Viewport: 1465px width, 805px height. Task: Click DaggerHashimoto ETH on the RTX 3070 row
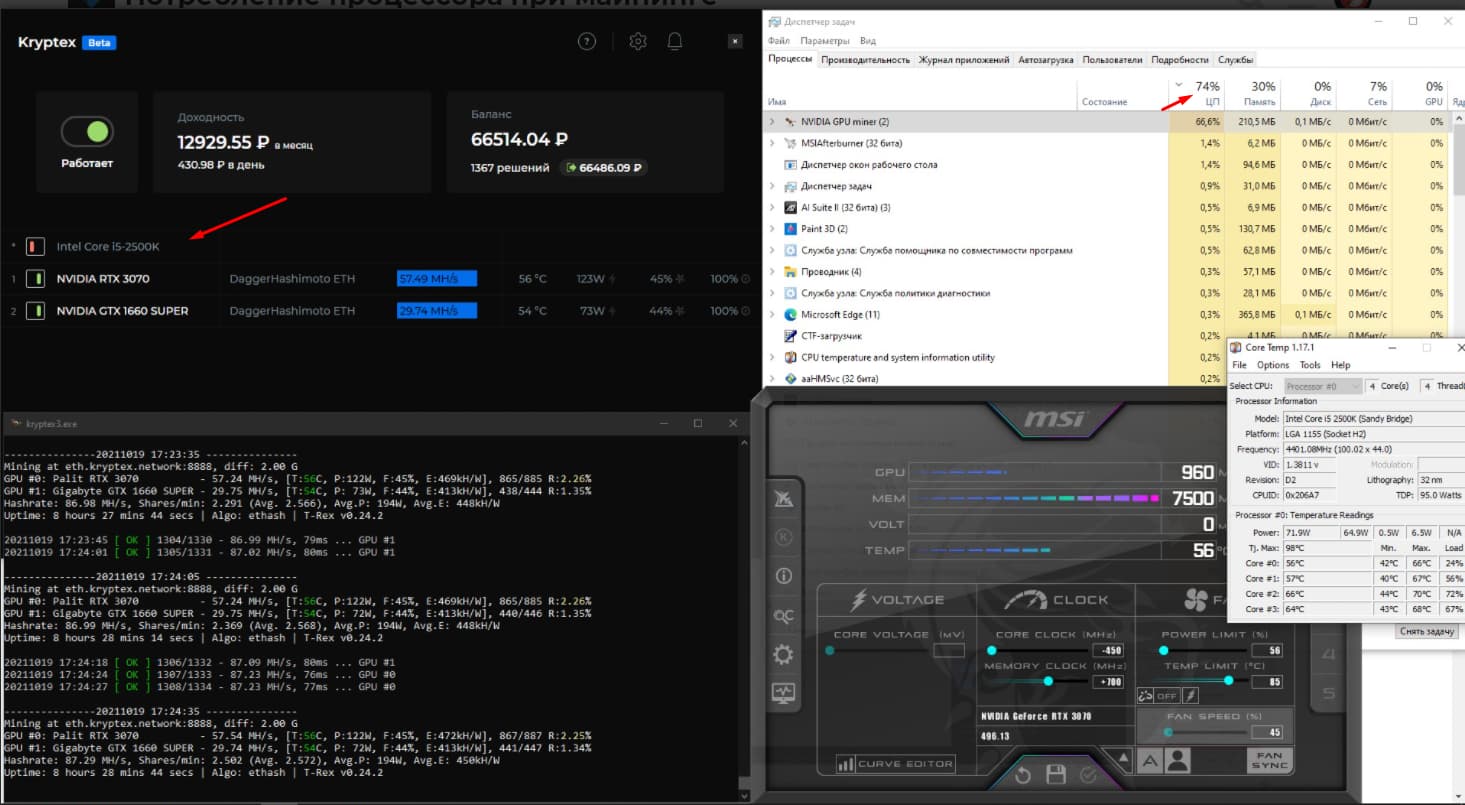click(x=292, y=279)
